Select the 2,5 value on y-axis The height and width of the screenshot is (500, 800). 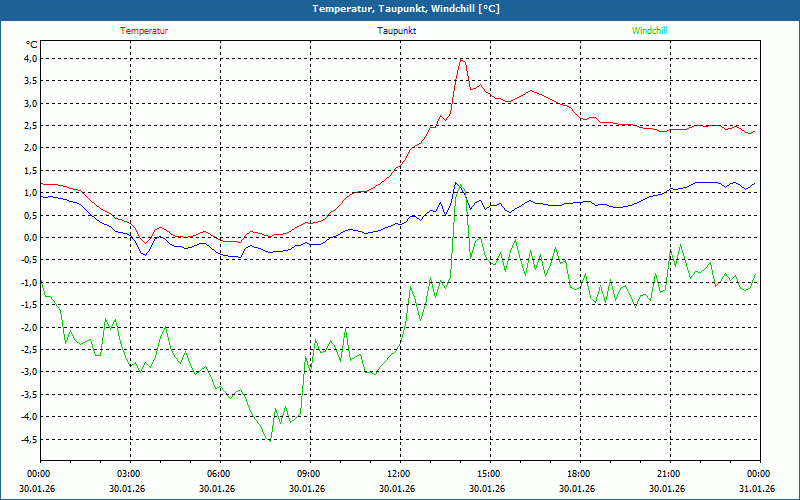29,126
